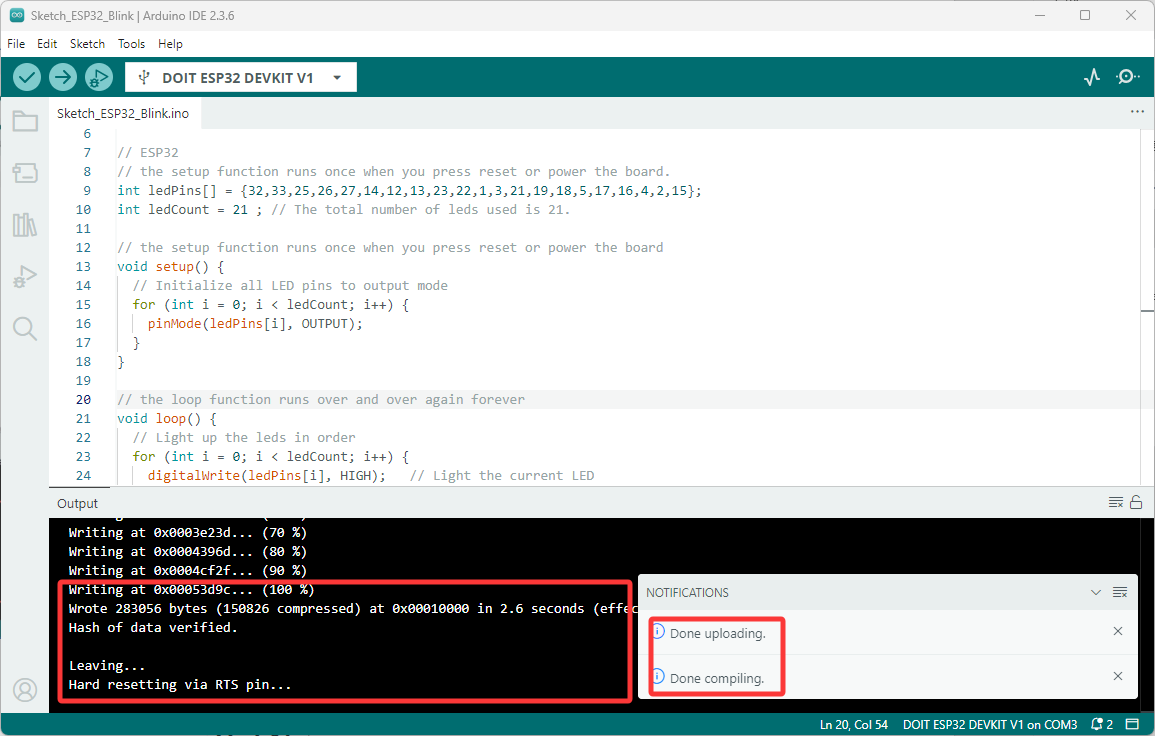Click the Upload arrow button
Image resolution: width=1155 pixels, height=736 pixels.
(x=63, y=77)
